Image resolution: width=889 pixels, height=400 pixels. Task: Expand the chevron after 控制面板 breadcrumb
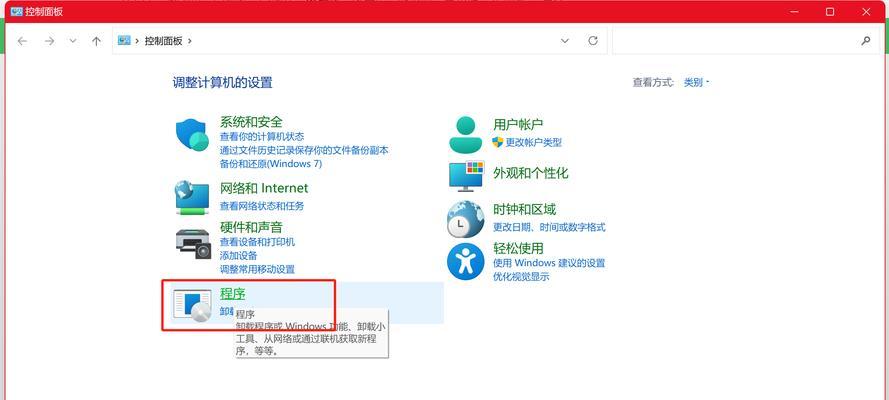pyautogui.click(x=189, y=41)
